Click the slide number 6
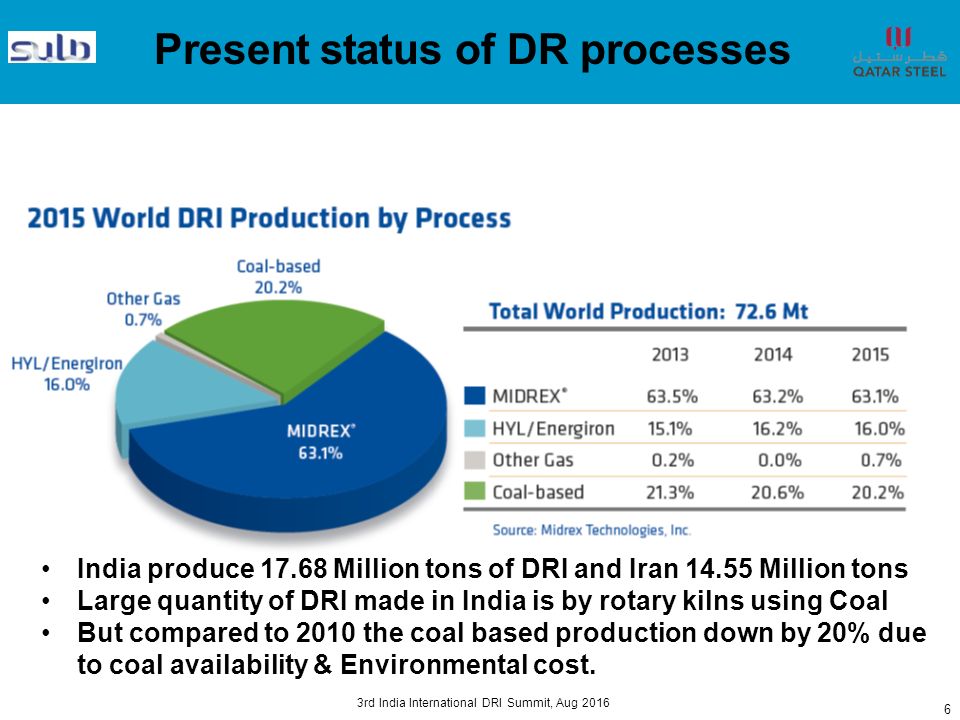960x720 pixels. 947,710
